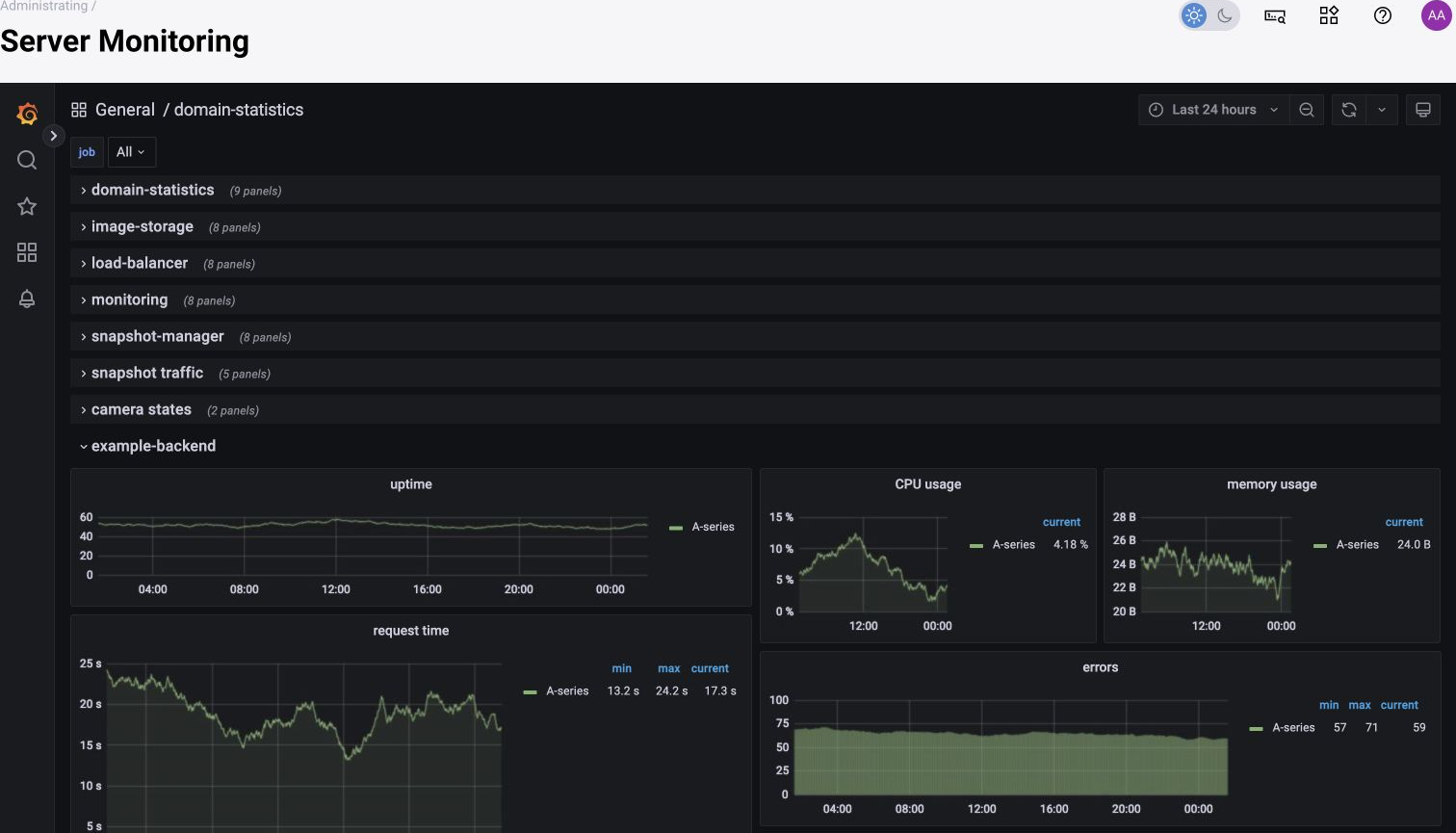Expand the load-balancer row

[755, 264]
